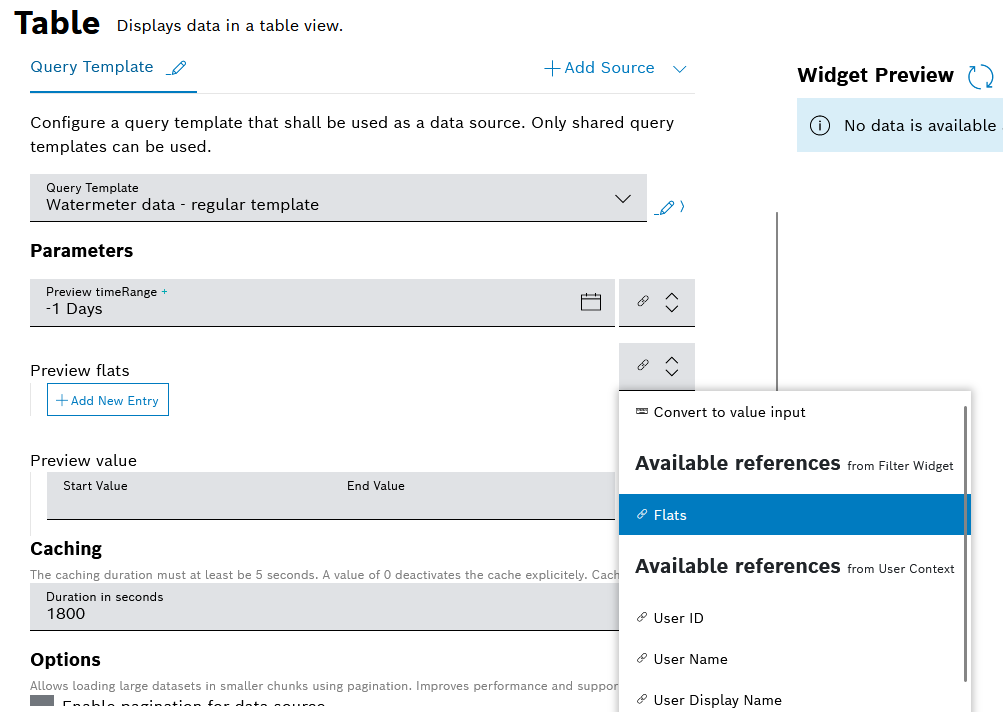Collapse the Preview flats reference chevrons

672,365
